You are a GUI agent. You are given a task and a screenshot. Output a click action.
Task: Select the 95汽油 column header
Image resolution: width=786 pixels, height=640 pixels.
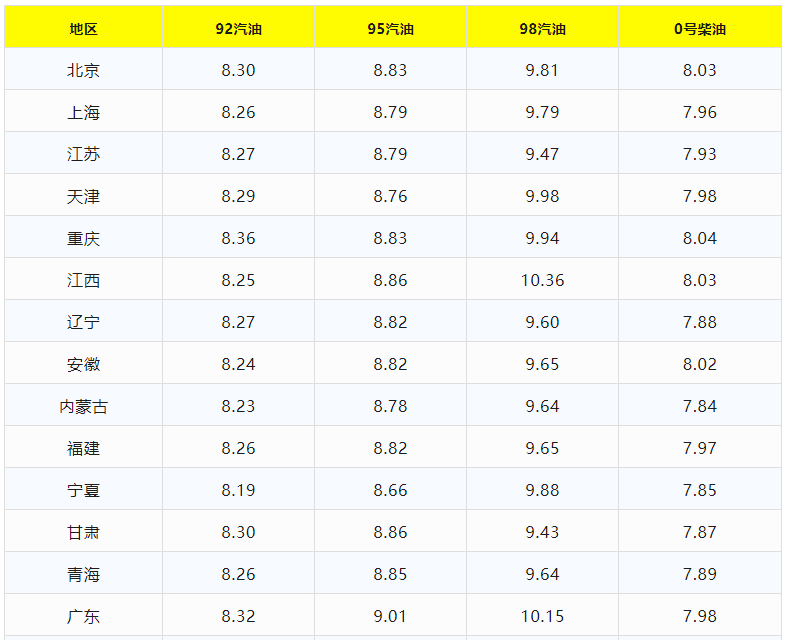click(x=390, y=29)
